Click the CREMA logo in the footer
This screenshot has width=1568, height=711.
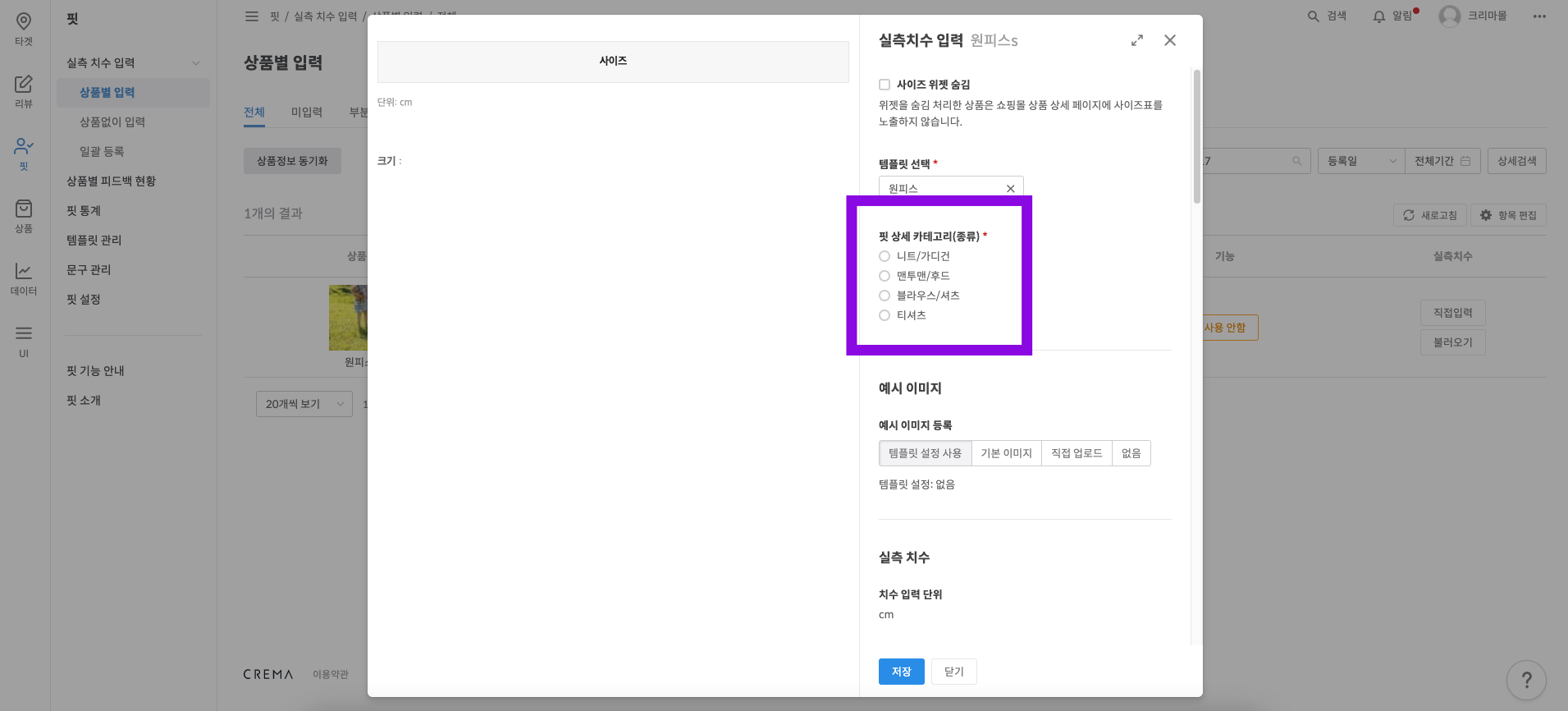[268, 674]
